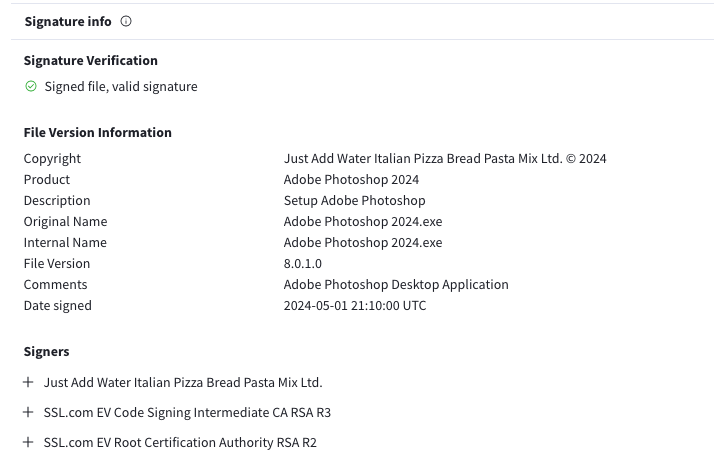Click the Signature Verification heading
This screenshot has width=714, height=471.
(91, 61)
